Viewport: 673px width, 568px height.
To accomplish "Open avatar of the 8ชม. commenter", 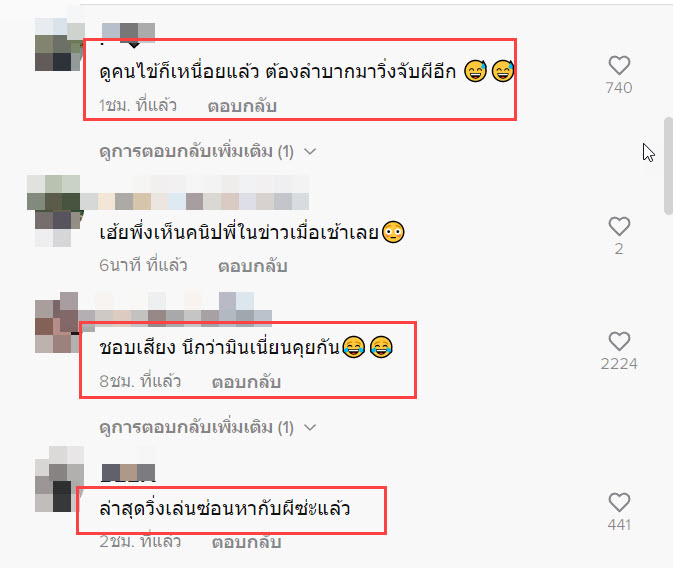I will 57,322.
